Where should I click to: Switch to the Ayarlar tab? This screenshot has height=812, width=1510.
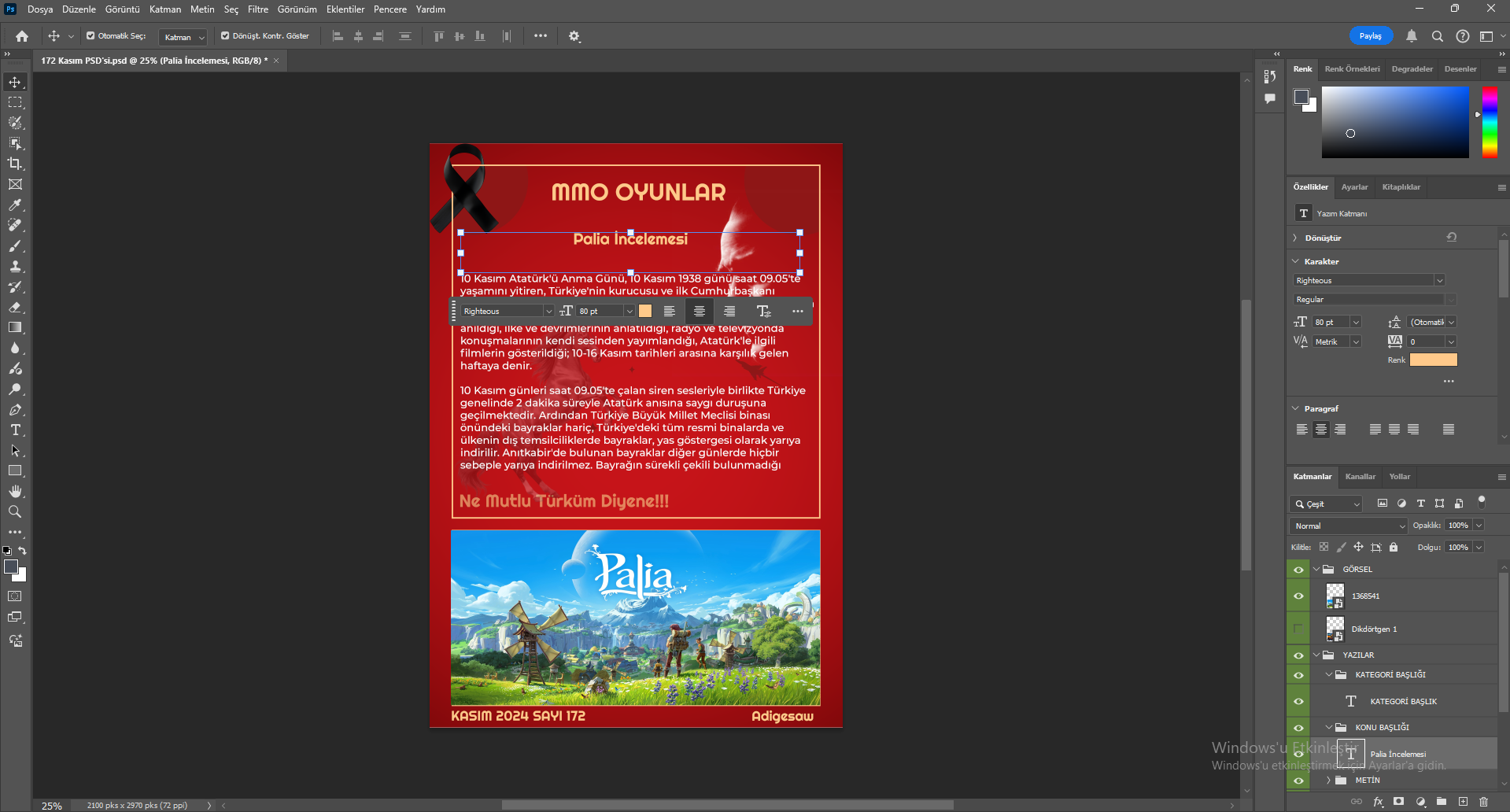point(1354,186)
